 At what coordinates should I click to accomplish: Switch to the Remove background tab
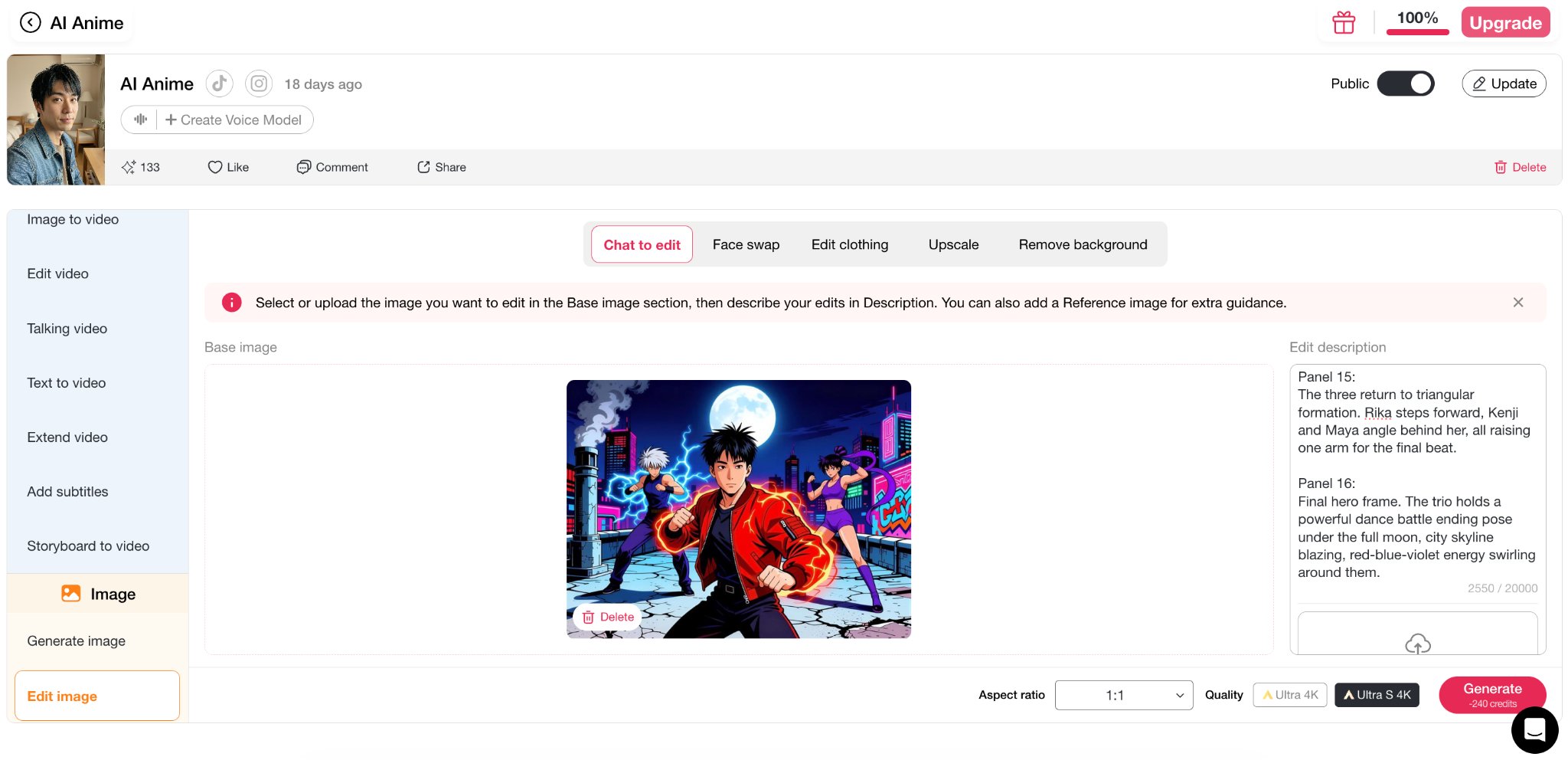(x=1083, y=244)
